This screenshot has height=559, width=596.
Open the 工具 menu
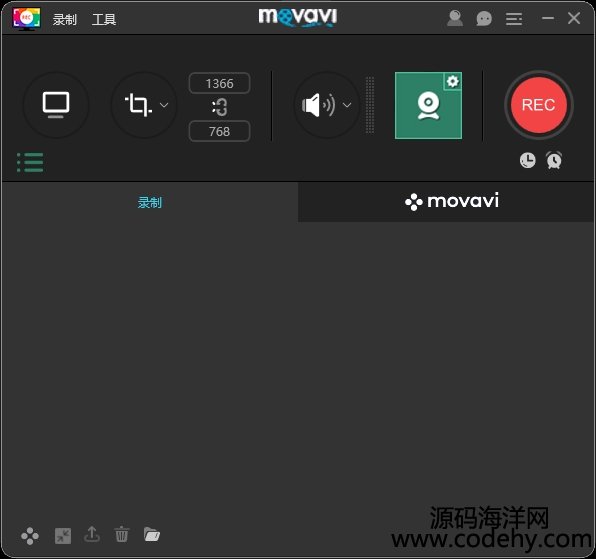coord(104,19)
